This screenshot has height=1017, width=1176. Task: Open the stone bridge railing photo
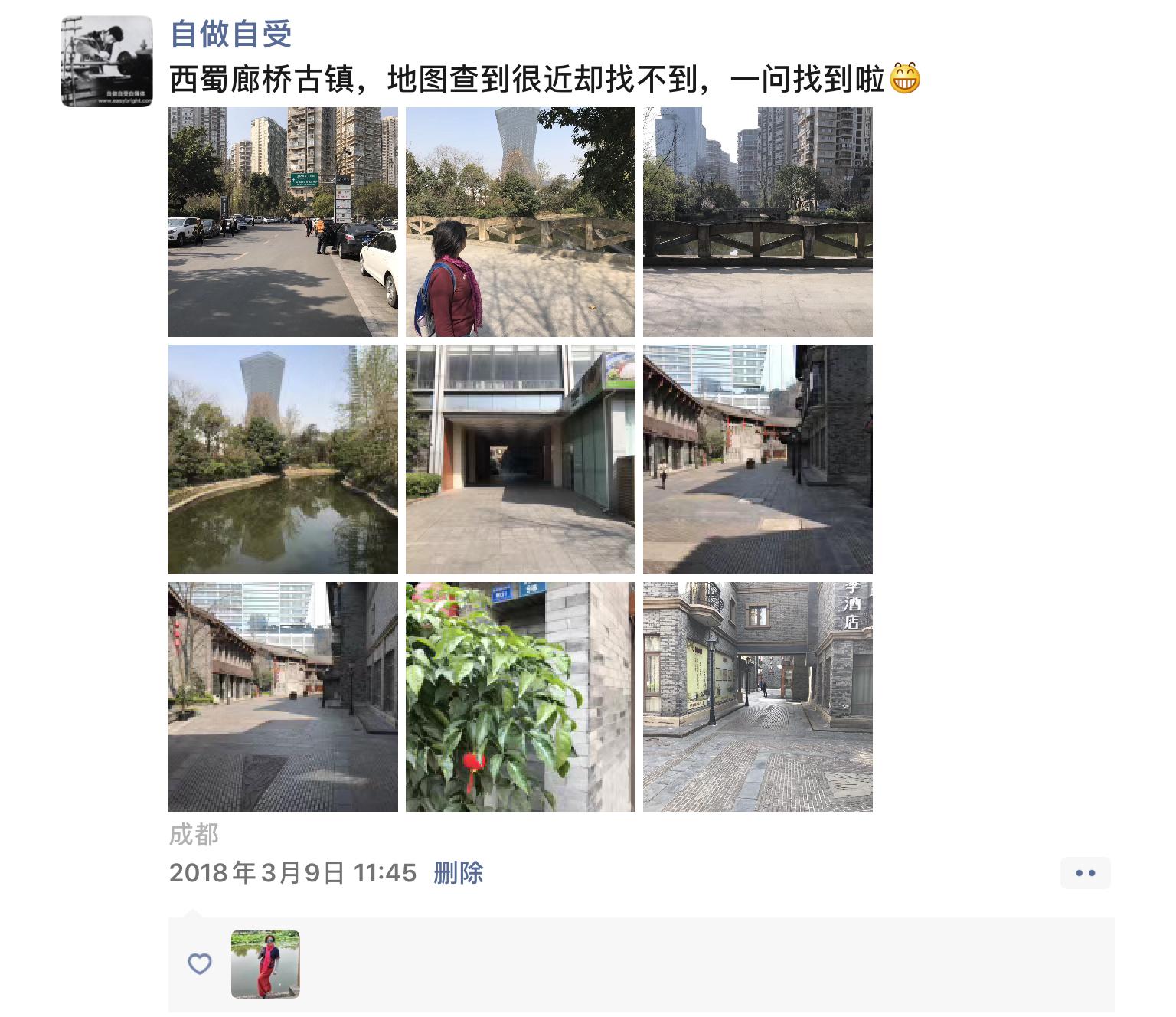pyautogui.click(x=758, y=222)
